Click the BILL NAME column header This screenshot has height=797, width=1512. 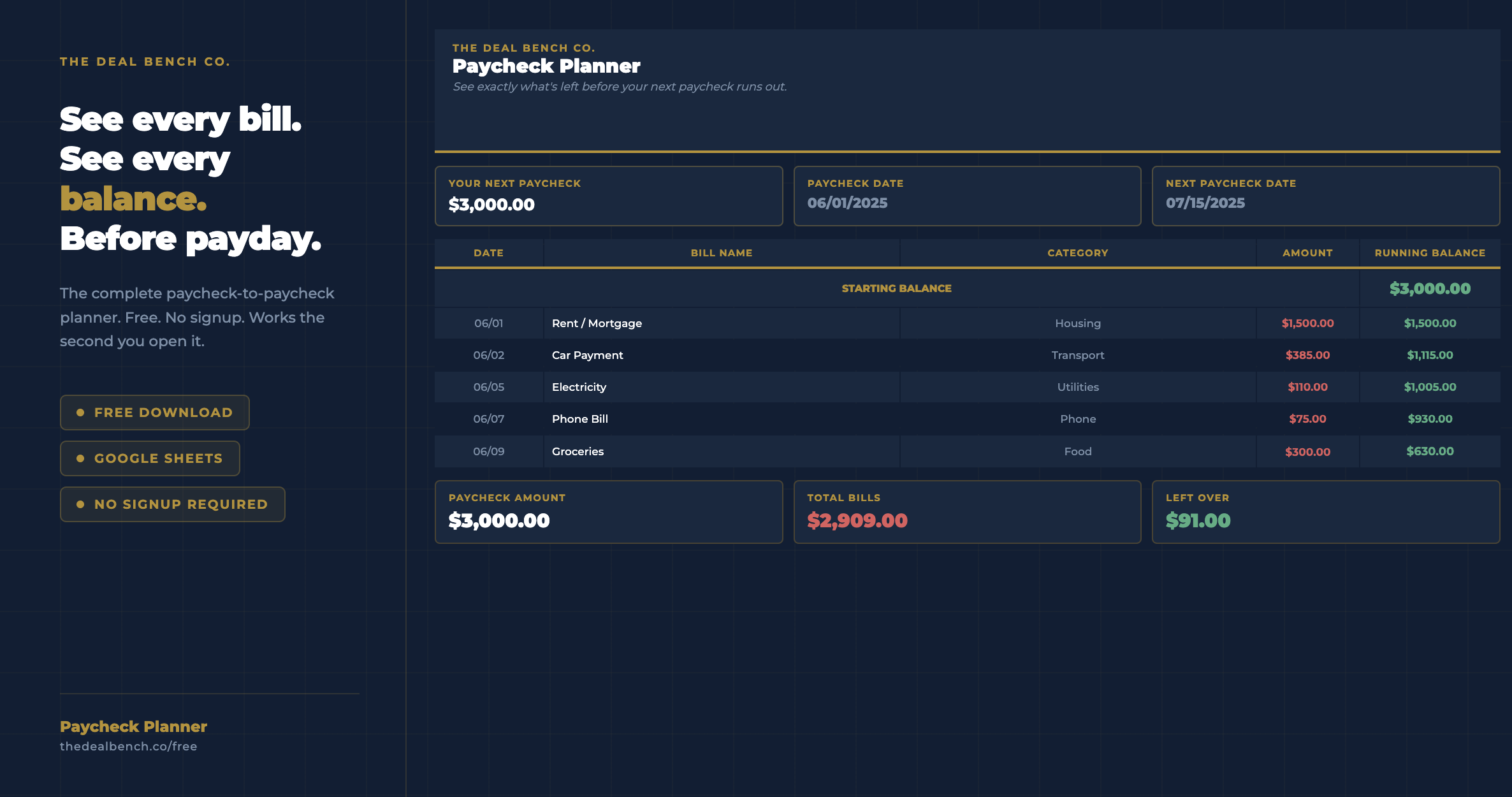tap(722, 253)
